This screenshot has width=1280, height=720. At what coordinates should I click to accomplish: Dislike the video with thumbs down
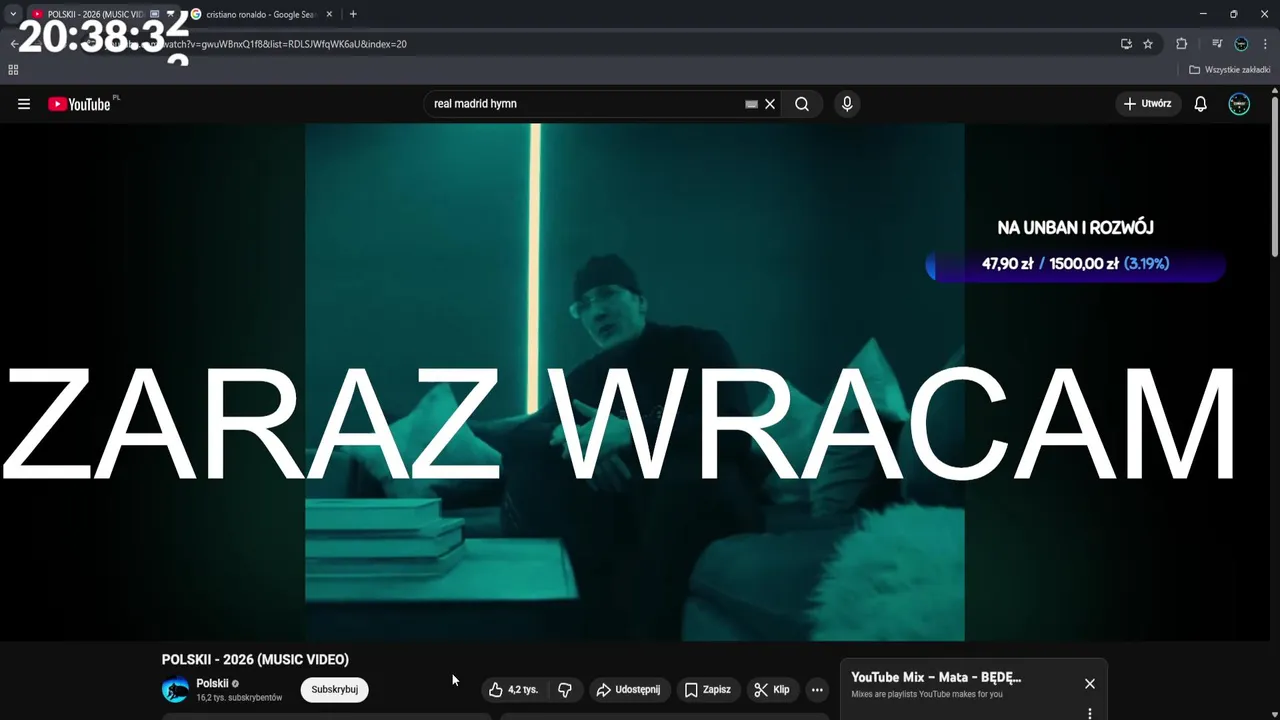coord(565,689)
